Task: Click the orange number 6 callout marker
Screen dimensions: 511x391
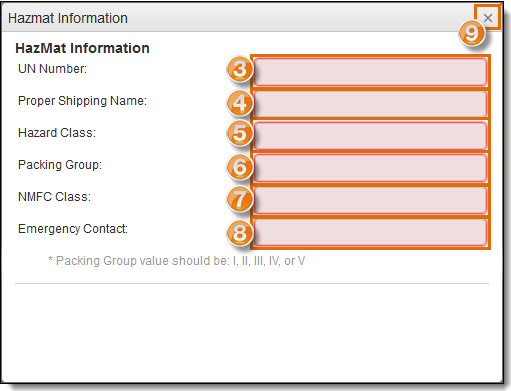Action: point(240,167)
